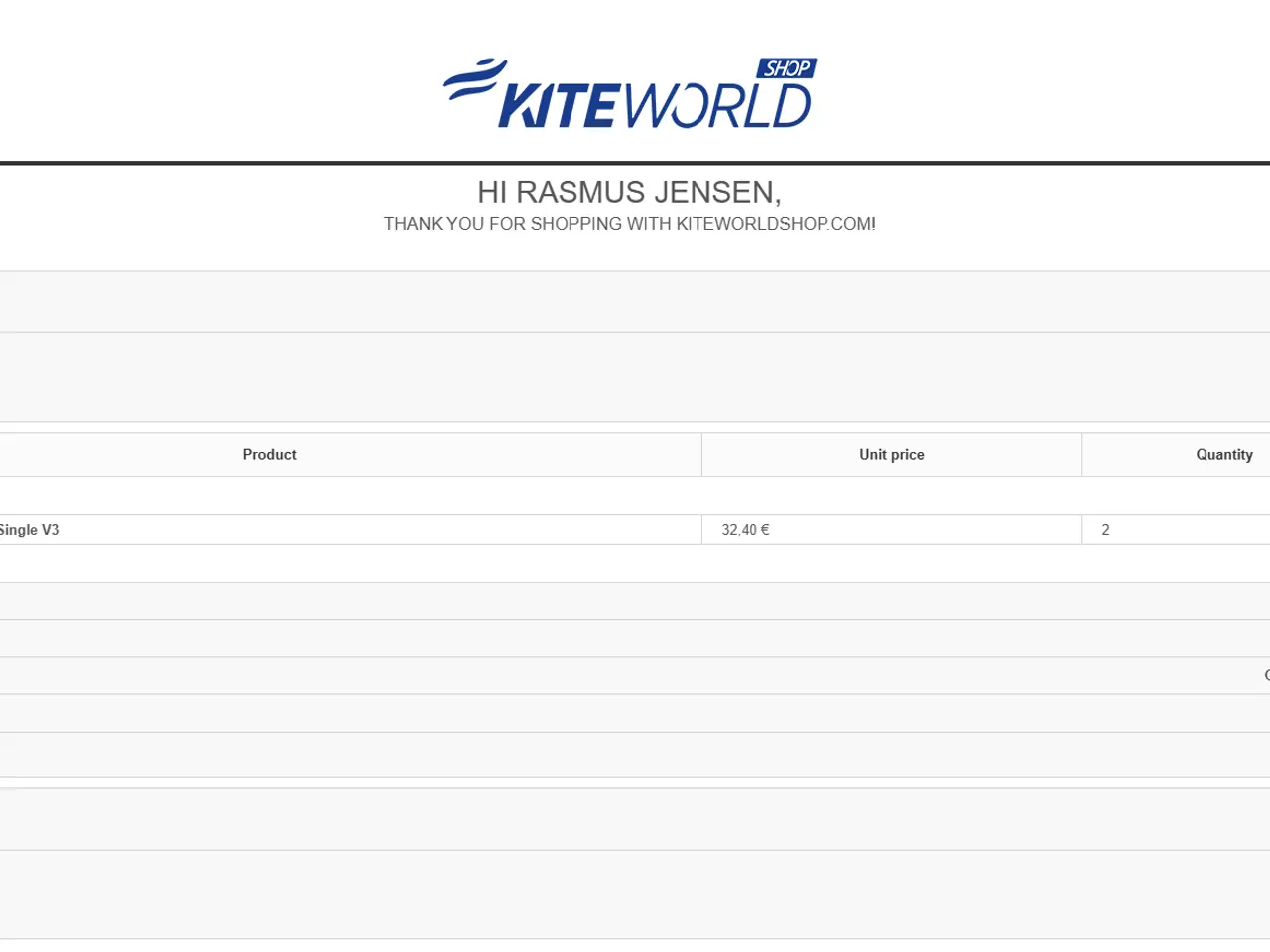The height and width of the screenshot is (952, 1270).
Task: Click the quantity value 2
Action: point(1105,530)
